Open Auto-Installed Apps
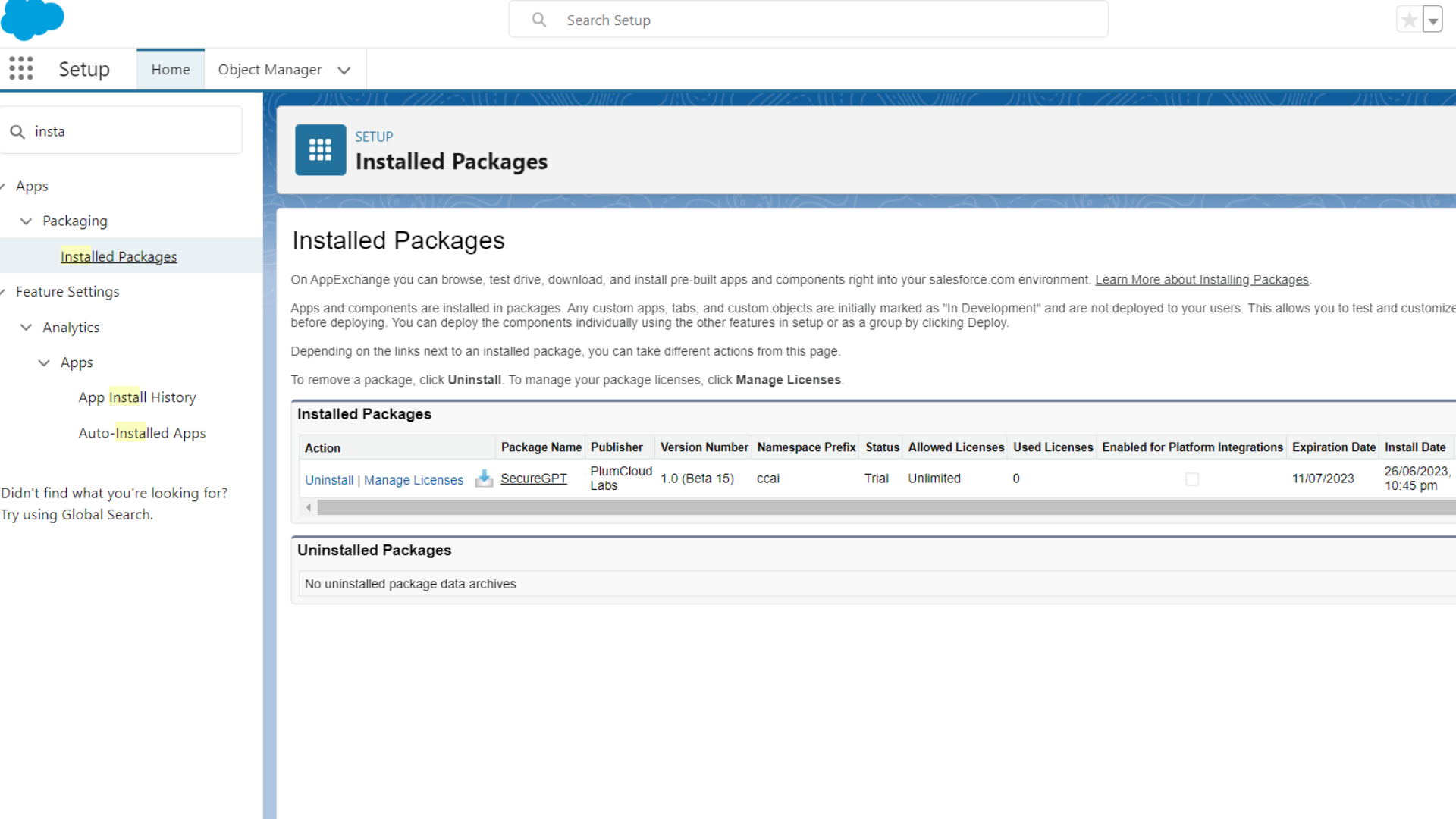Screen dimensions: 1456x819 pyautogui.click(x=142, y=433)
